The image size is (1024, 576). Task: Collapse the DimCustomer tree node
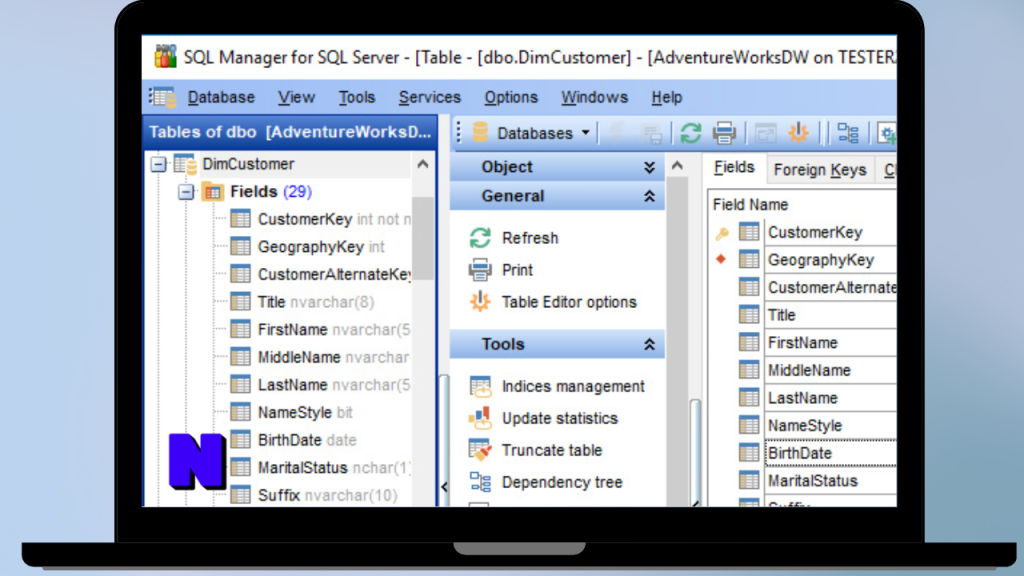point(158,164)
